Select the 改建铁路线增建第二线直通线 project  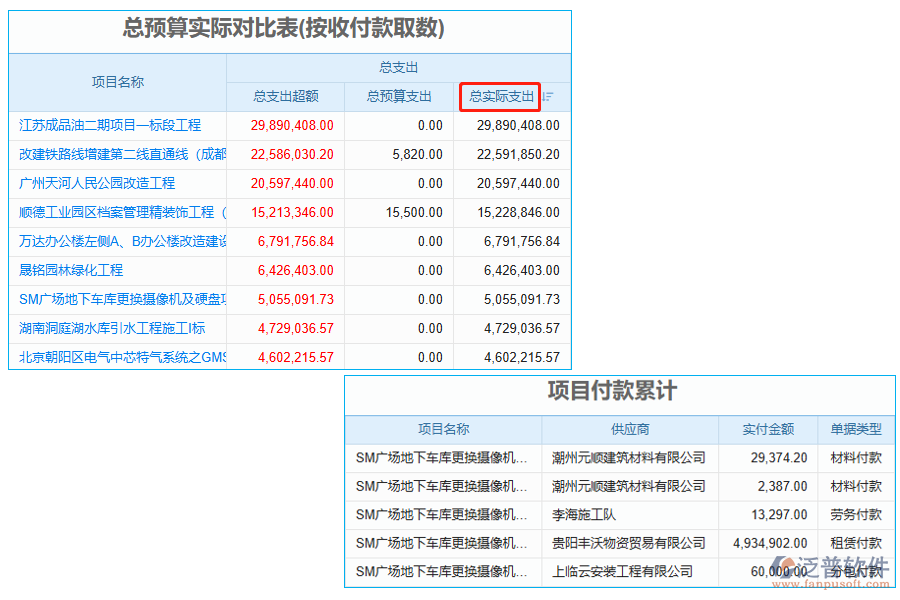(113, 154)
